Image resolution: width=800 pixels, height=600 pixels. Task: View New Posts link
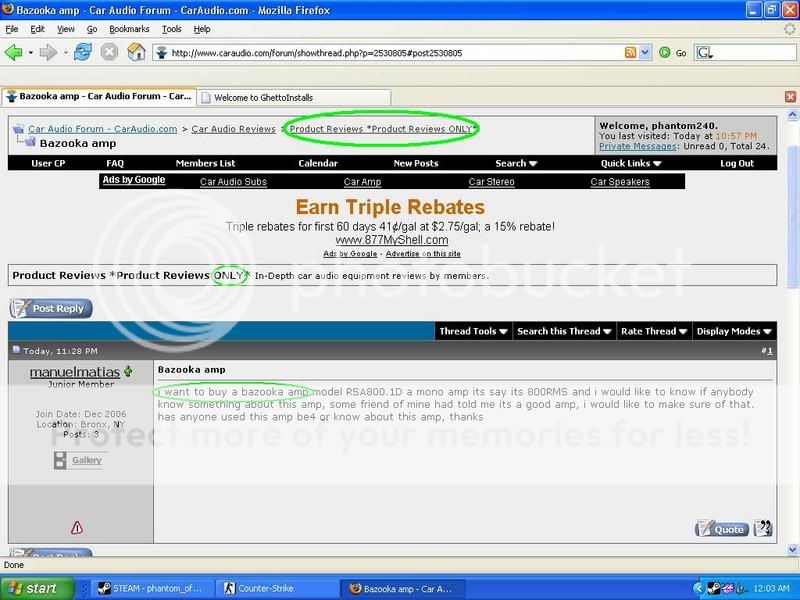tap(416, 163)
